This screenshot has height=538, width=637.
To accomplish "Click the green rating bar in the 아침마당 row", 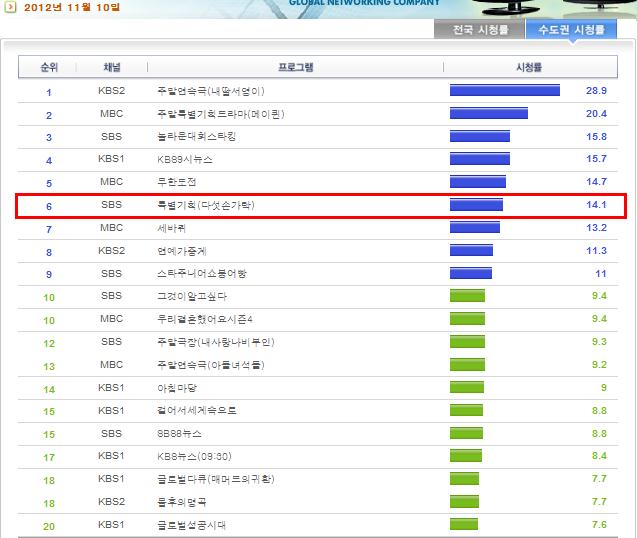I will (x=467, y=387).
